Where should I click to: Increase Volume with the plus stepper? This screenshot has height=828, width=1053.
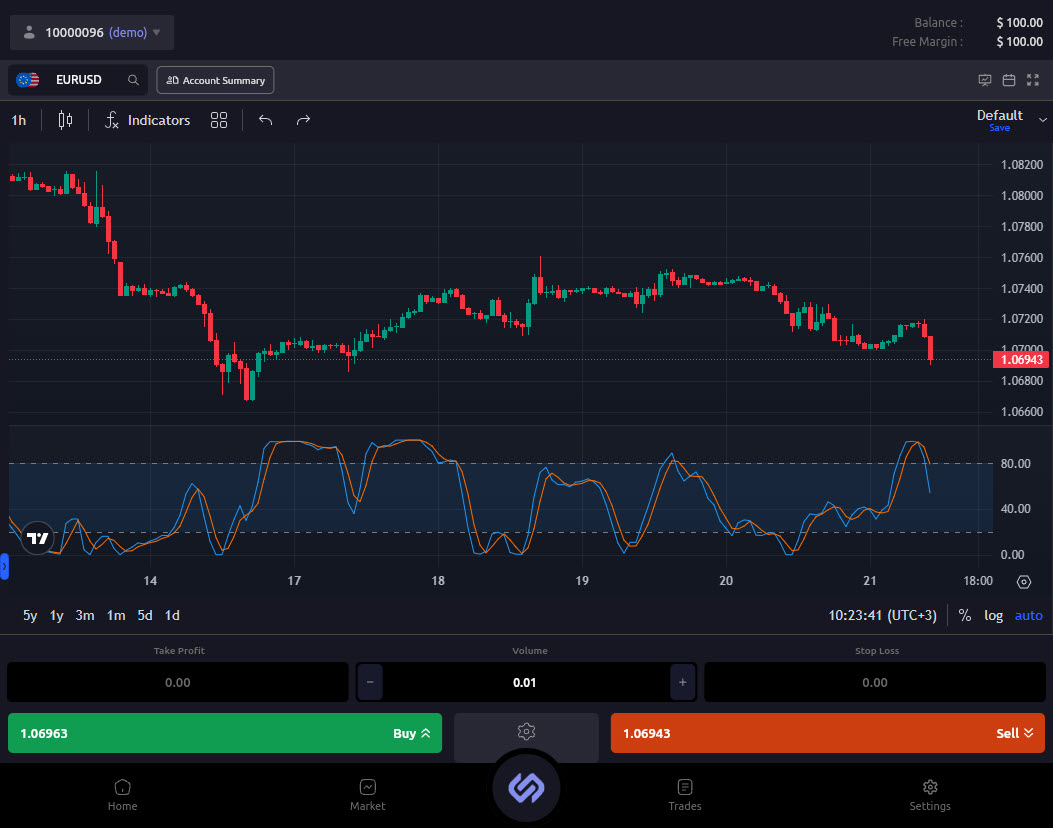(681, 682)
